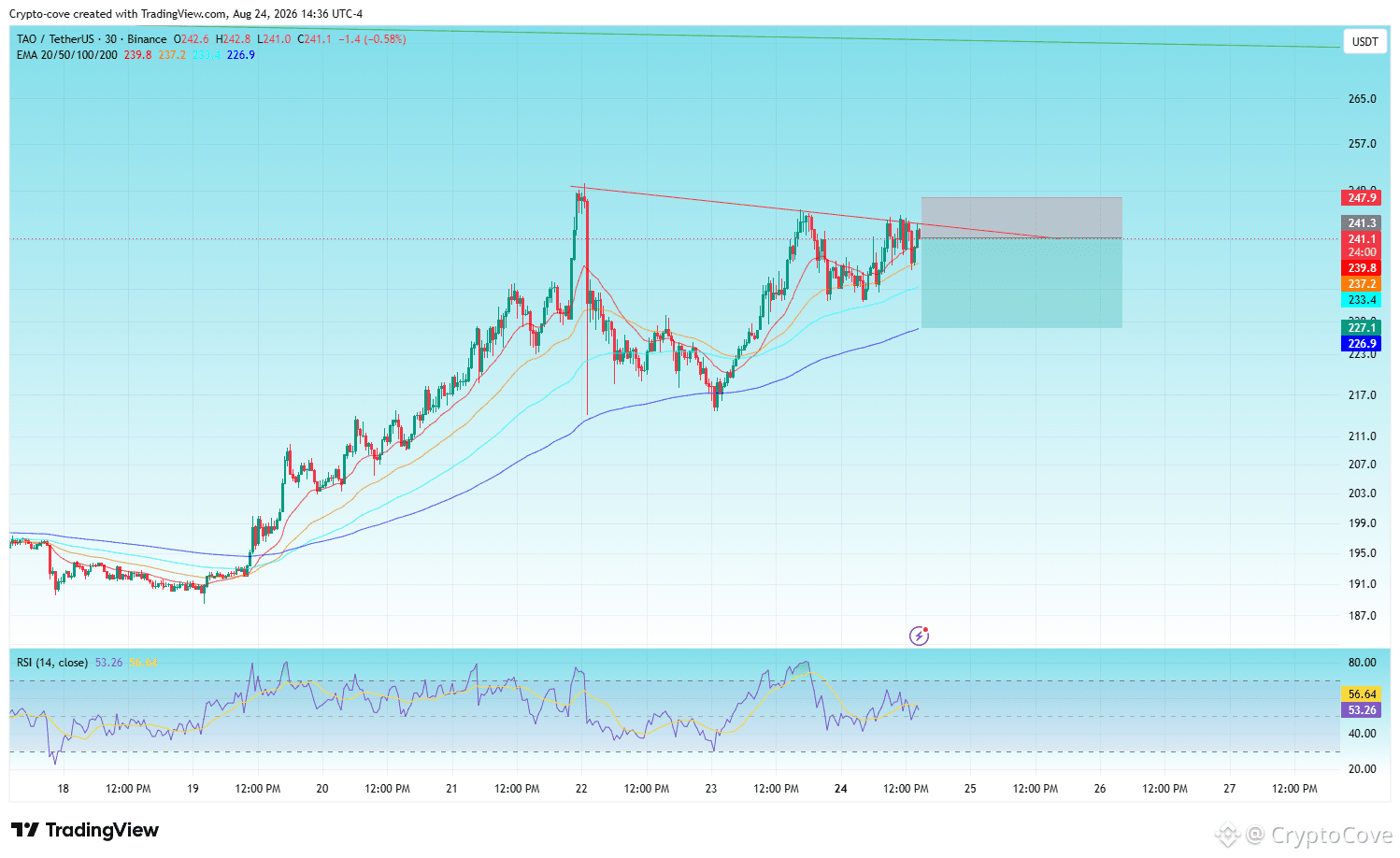
Task: Open the USDT currency selector
Action: [1365, 42]
